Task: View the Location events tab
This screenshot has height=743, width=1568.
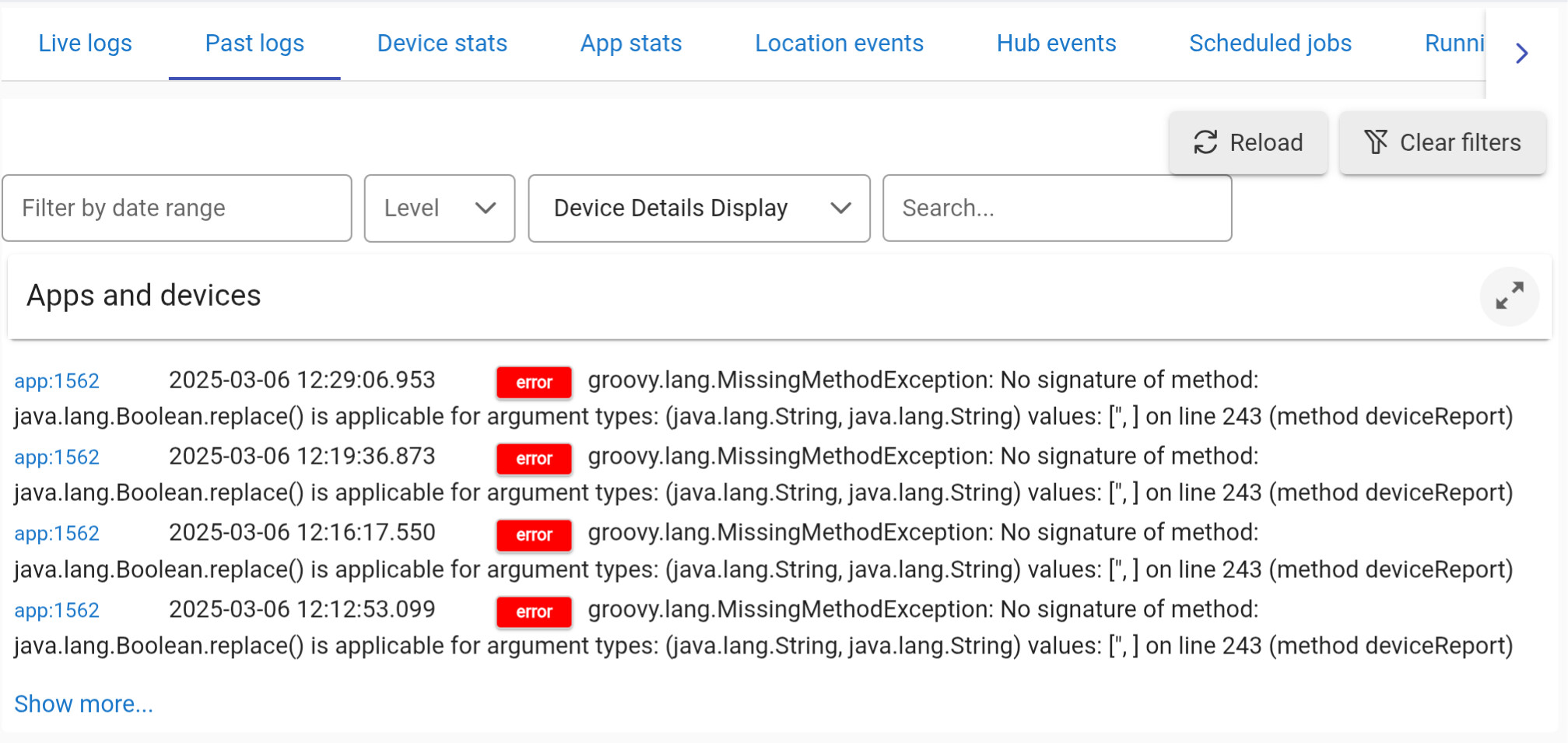Action: (839, 44)
